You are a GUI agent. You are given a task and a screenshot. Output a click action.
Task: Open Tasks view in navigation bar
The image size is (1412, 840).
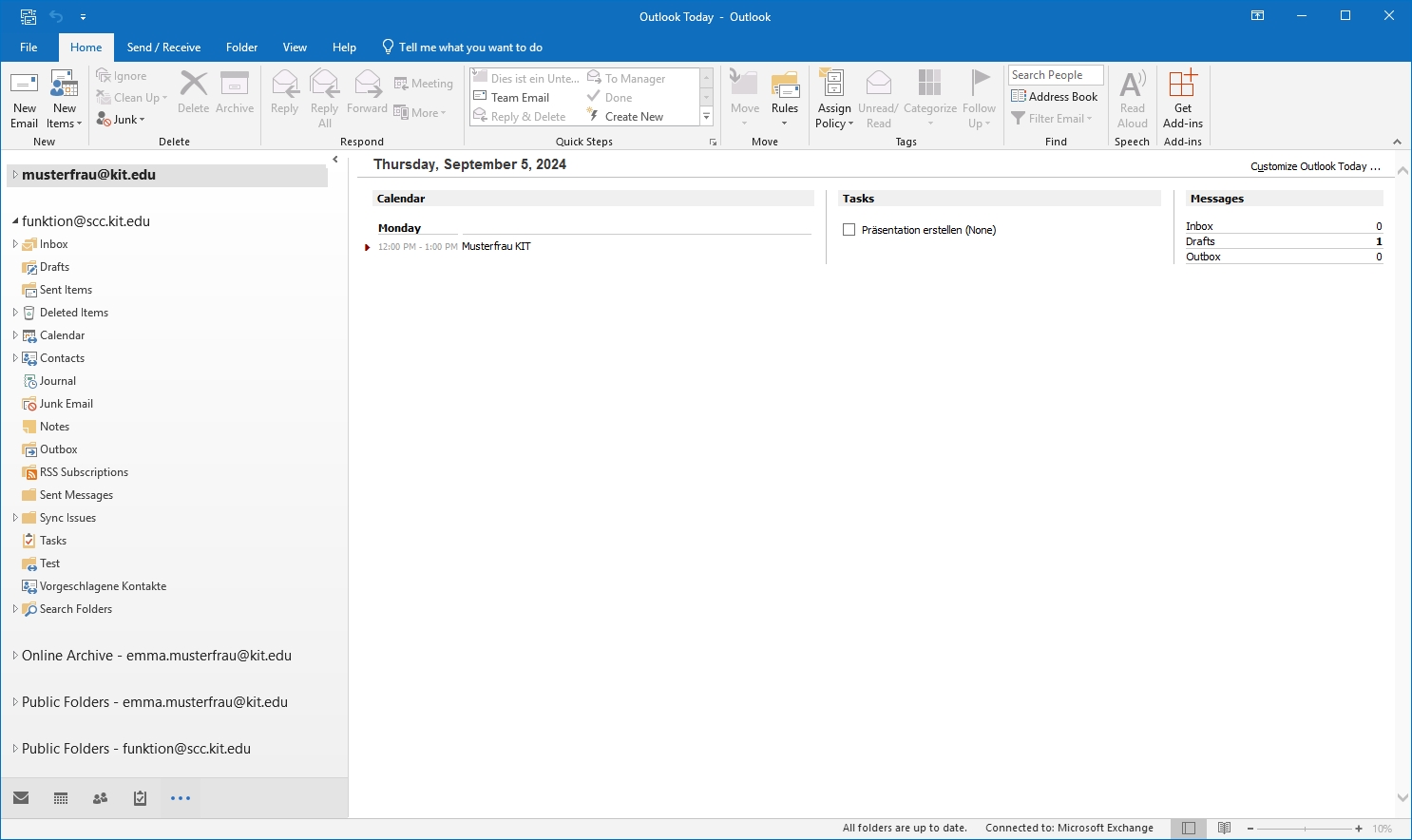coord(140,798)
